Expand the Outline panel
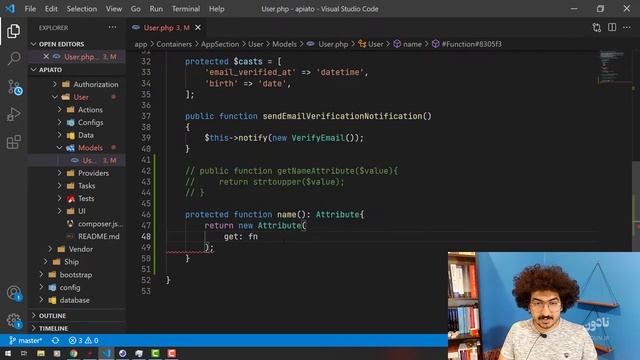This screenshot has width=640, height=360. click(x=77, y=316)
